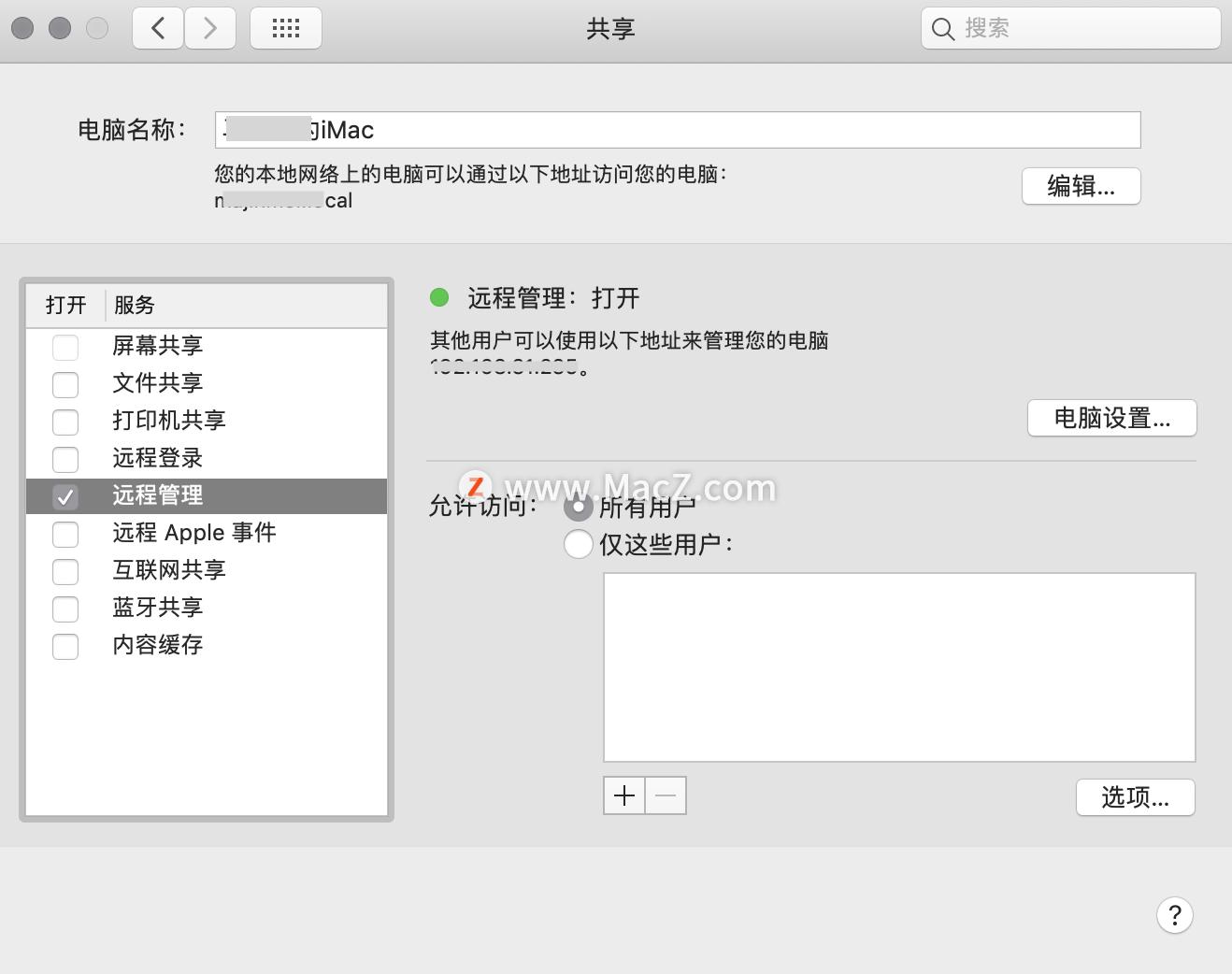
Task: Select the 所有用户 radio button
Action: pyautogui.click(x=578, y=507)
